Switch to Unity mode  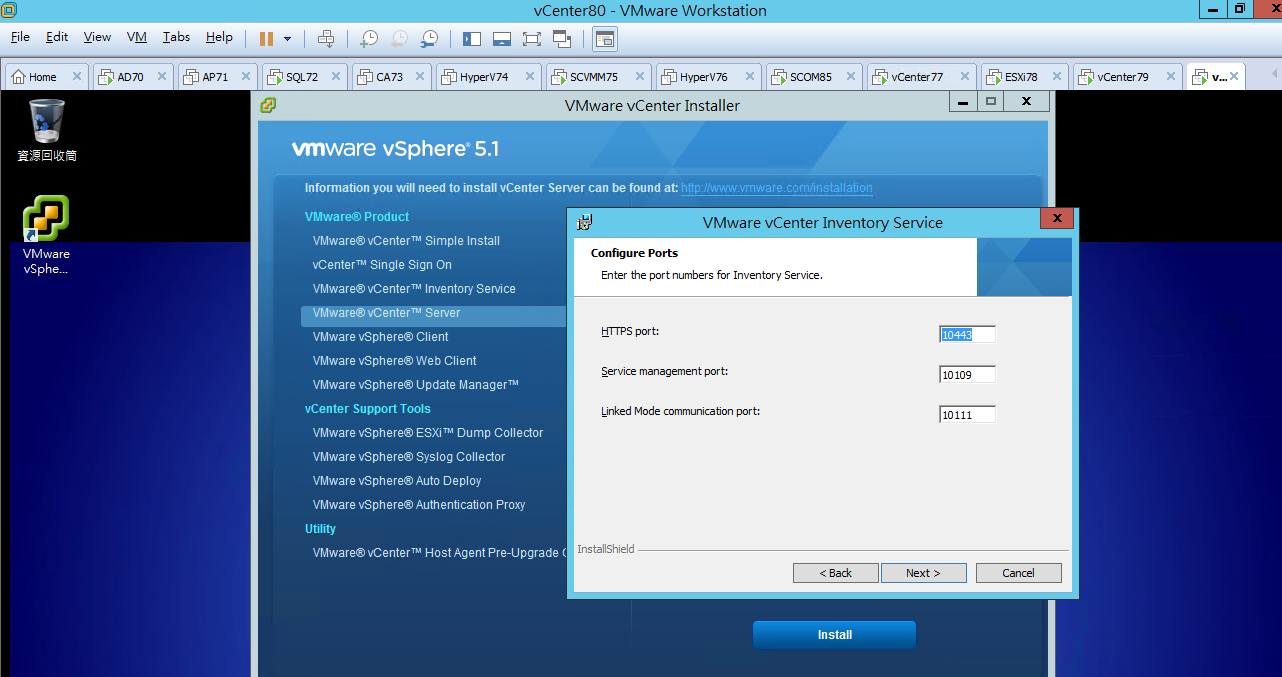562,39
